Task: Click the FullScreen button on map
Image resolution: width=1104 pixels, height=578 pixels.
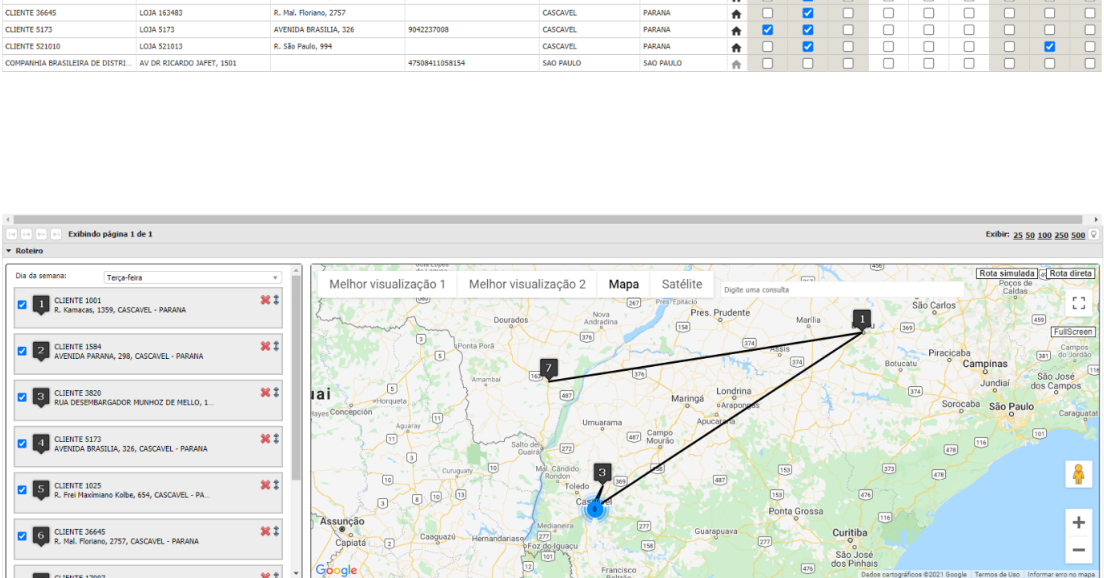Action: click(1073, 332)
